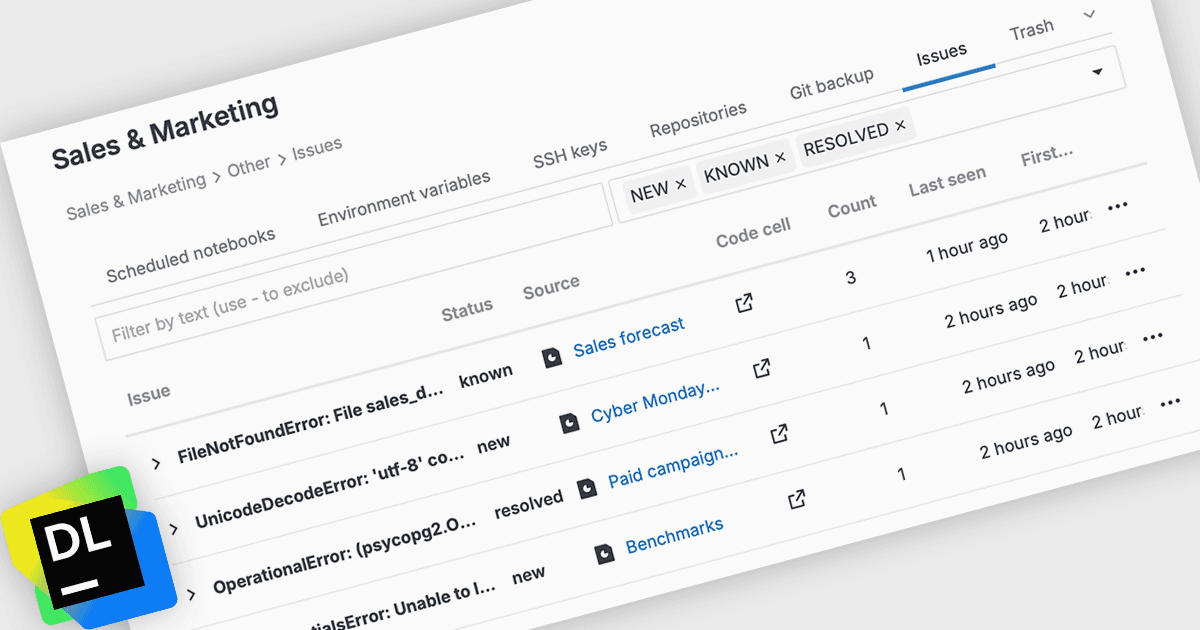The image size is (1200, 630).
Task: Click notebook icon beside Benchmarks
Action: point(604,552)
